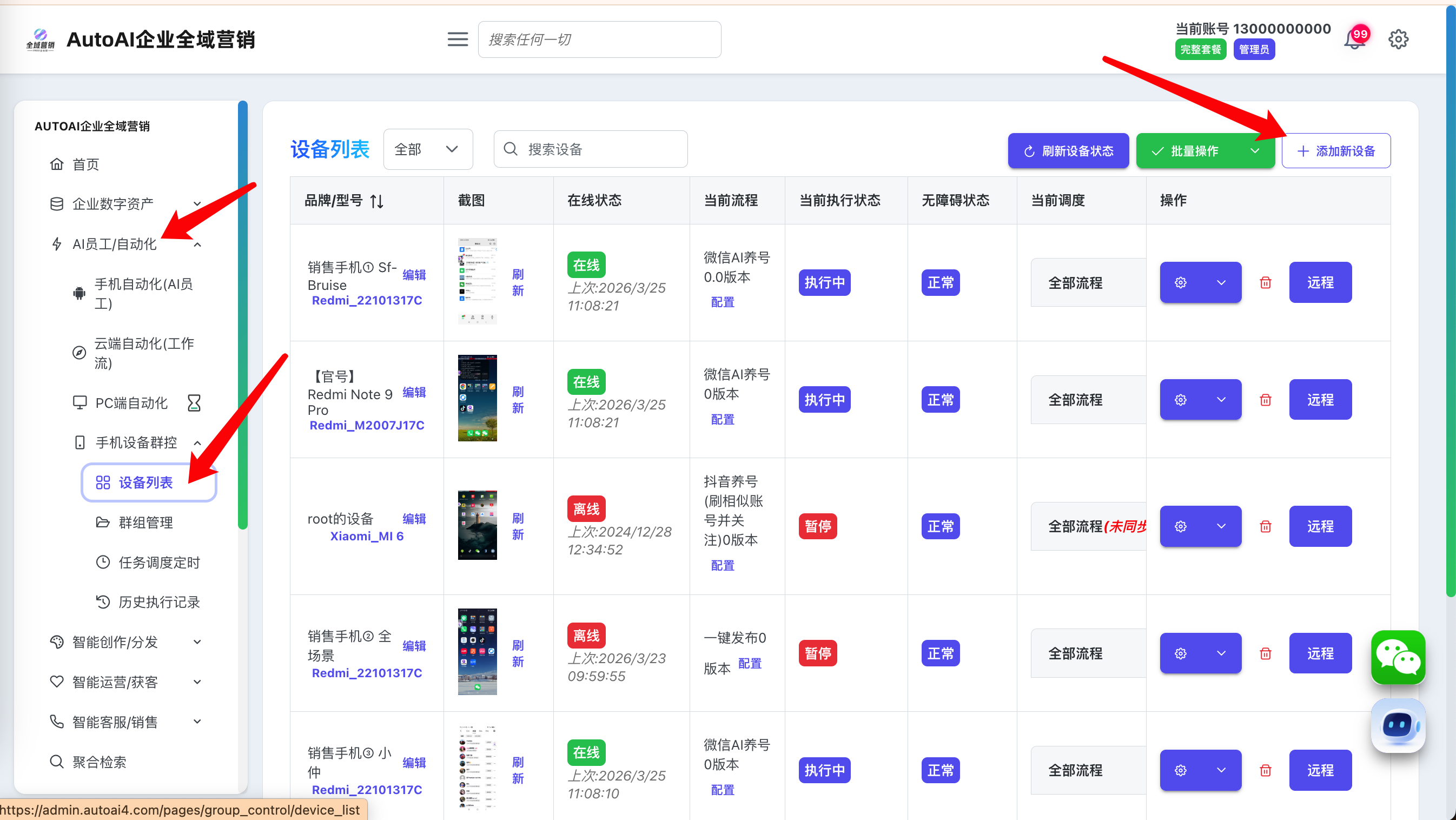Delete the root的设备 row via trash icon
1456x820 pixels.
1266,526
